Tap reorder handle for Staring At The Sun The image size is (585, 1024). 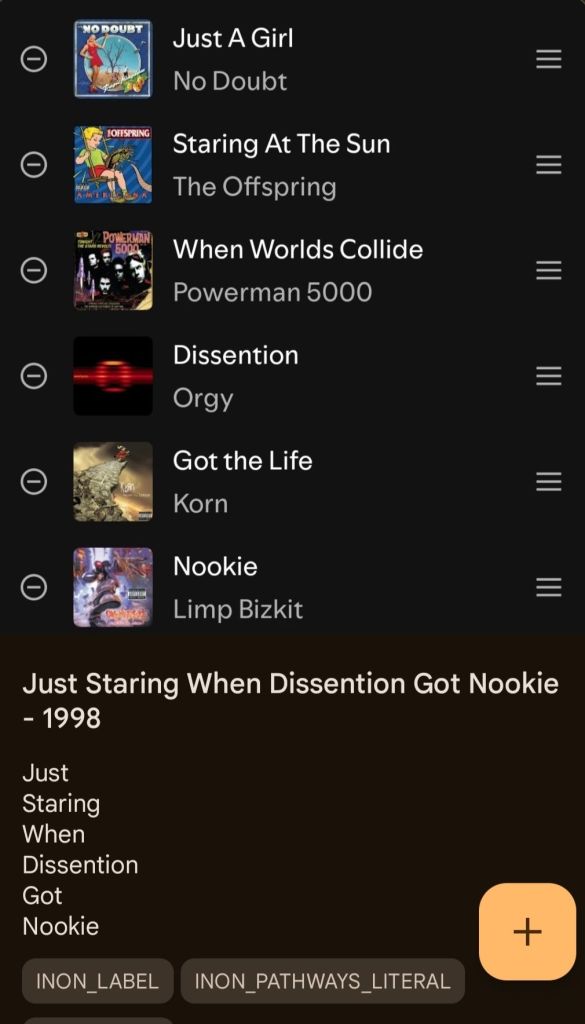(548, 165)
